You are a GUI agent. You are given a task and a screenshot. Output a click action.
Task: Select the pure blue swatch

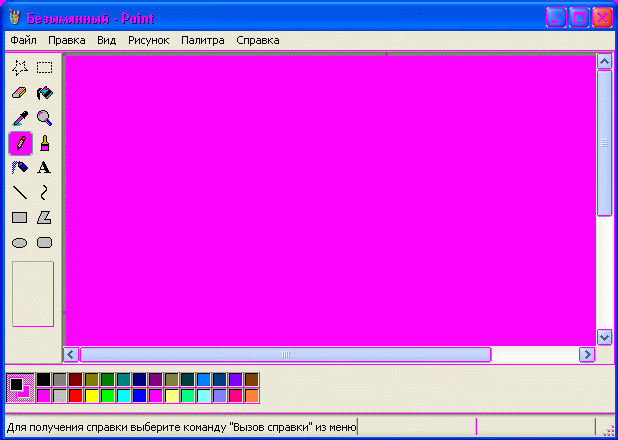tap(140, 395)
